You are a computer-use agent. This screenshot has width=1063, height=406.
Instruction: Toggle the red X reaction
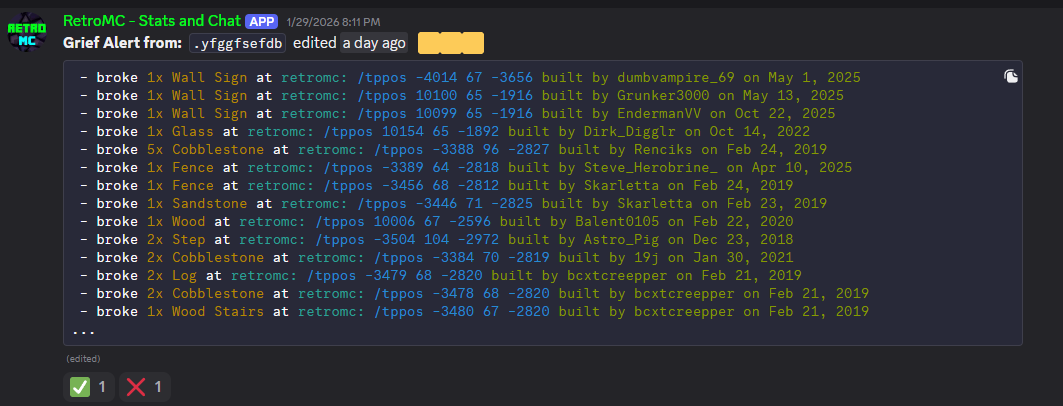(146, 386)
